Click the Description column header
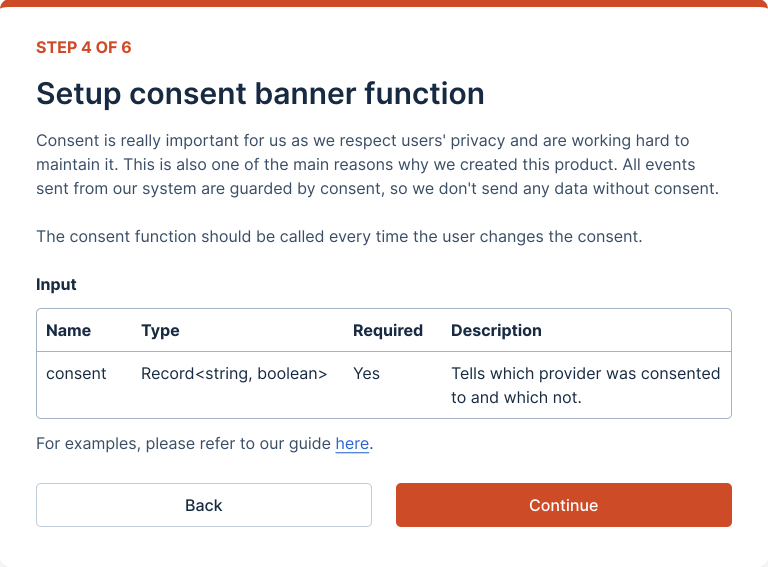This screenshot has height=567, width=768. pyautogui.click(x=496, y=330)
